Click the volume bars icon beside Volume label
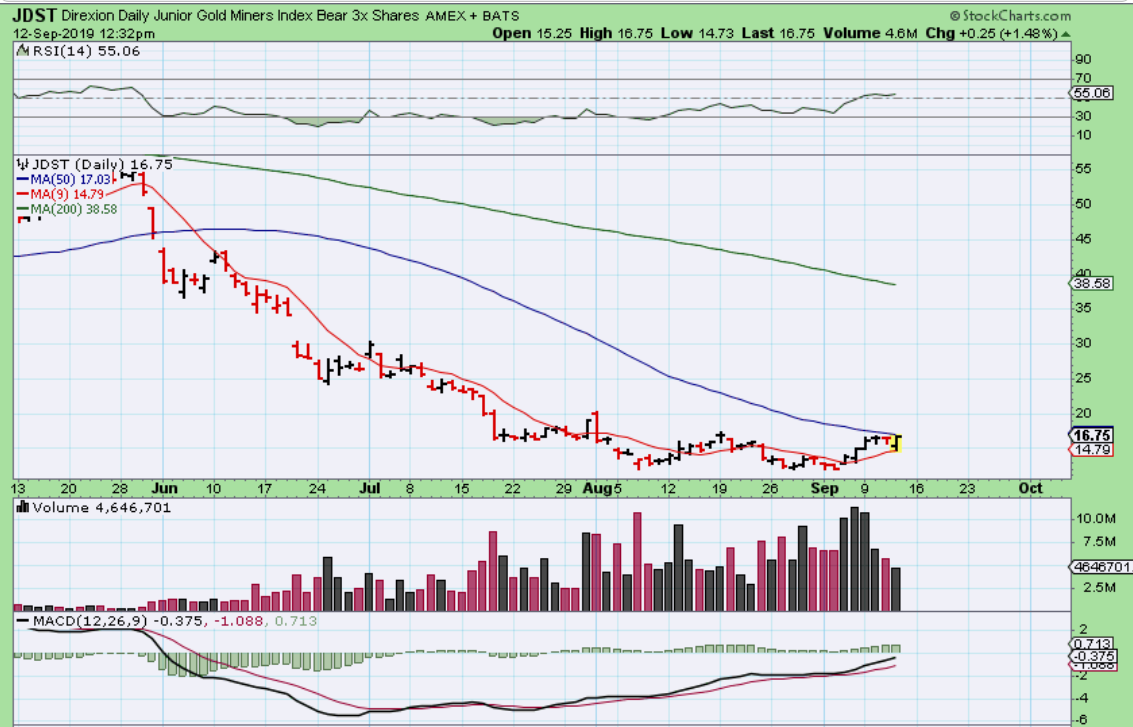1133x727 pixels. point(23,507)
